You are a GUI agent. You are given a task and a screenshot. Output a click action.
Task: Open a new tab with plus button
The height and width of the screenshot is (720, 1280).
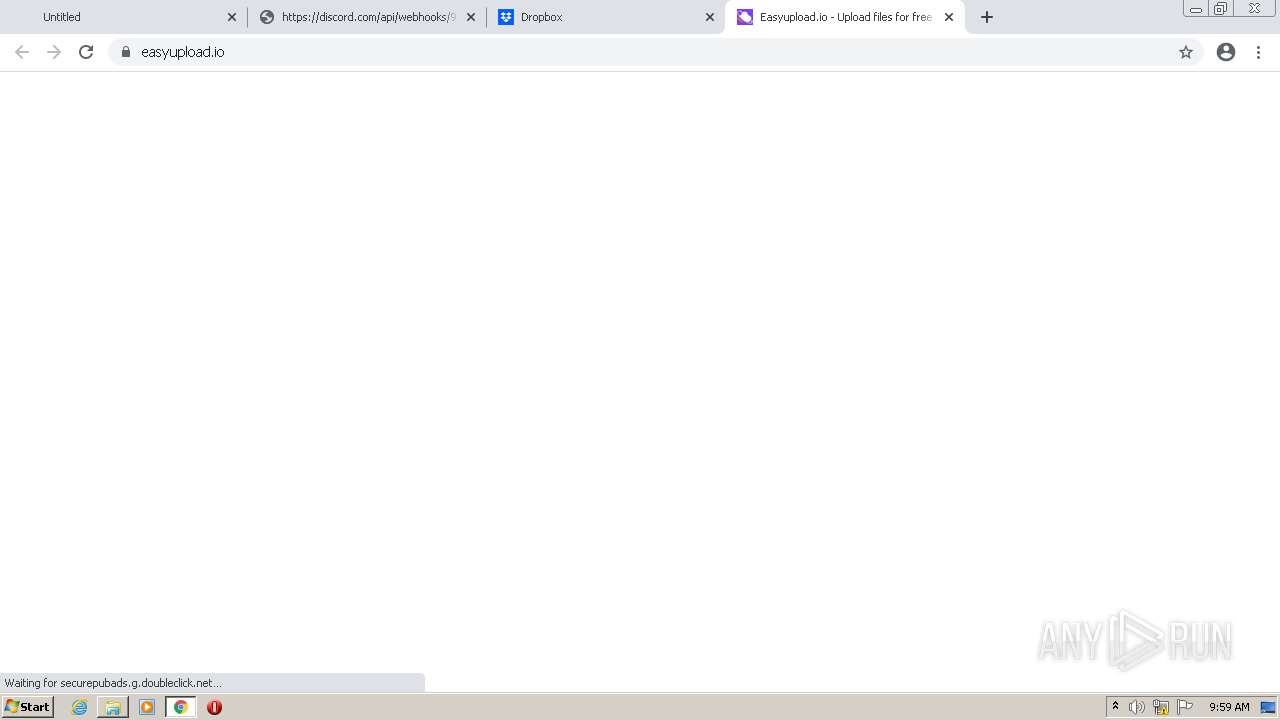(x=987, y=17)
